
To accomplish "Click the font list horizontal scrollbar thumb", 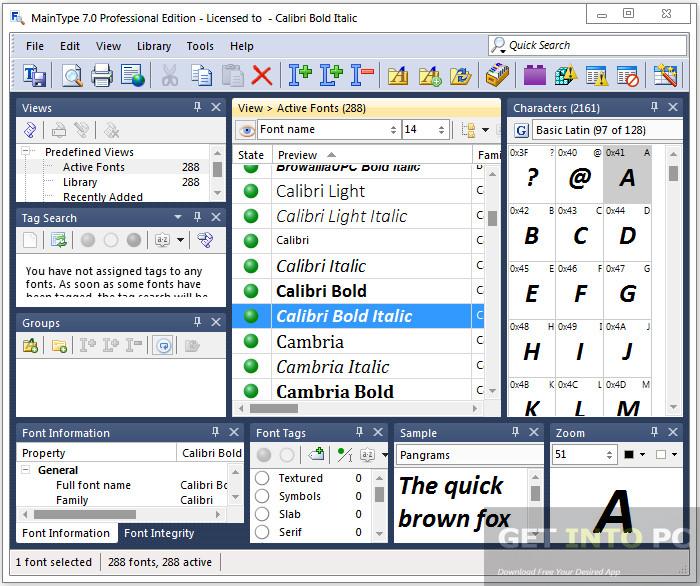I will 274,408.
